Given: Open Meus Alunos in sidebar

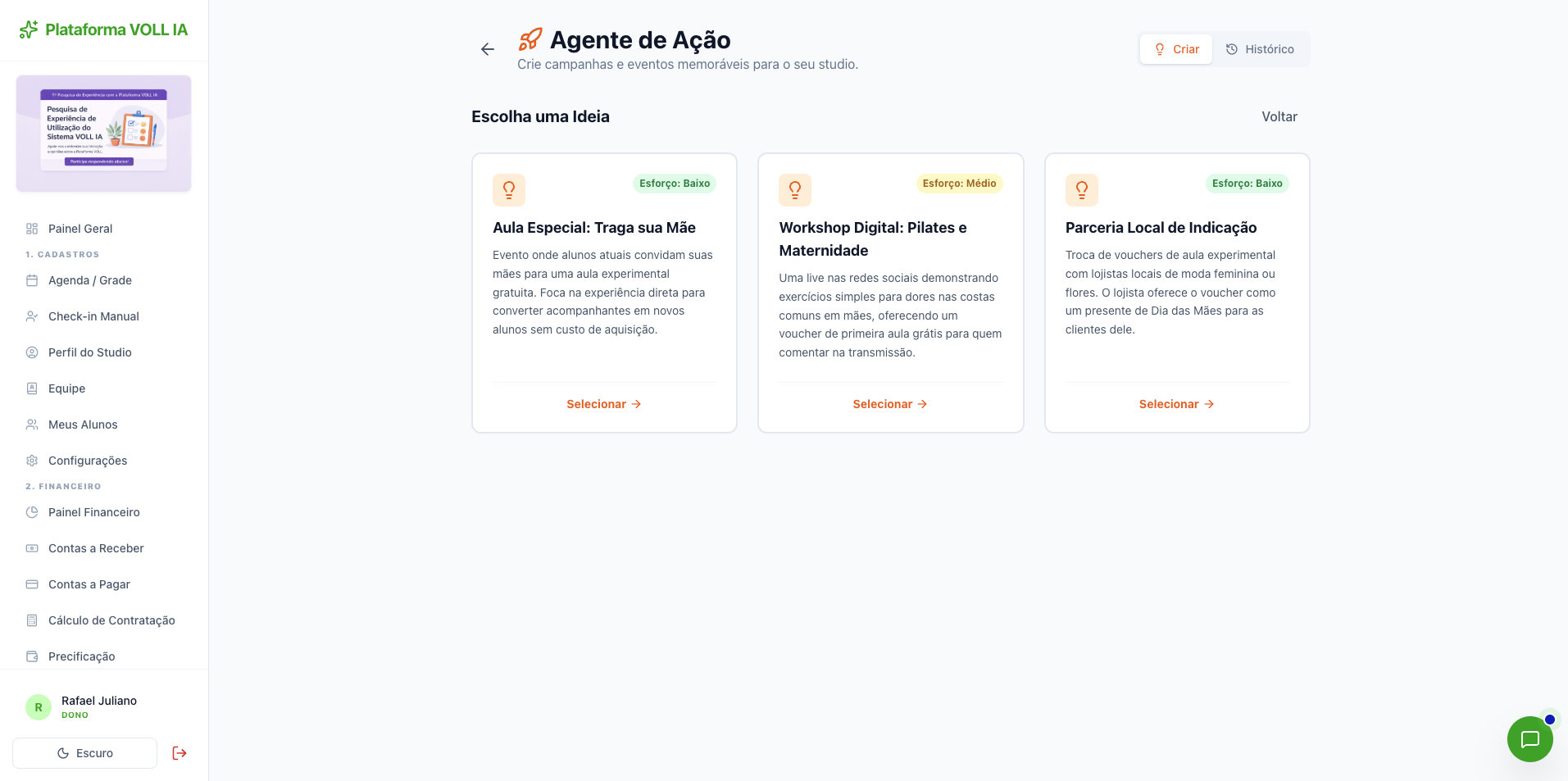Looking at the screenshot, I should (83, 425).
